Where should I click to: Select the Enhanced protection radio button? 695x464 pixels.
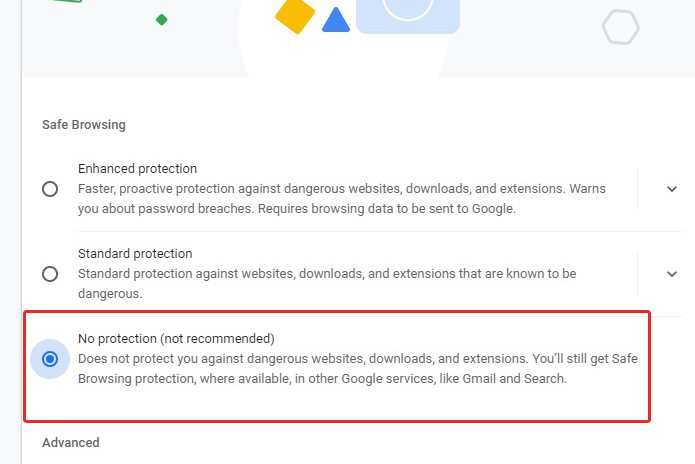pos(50,189)
